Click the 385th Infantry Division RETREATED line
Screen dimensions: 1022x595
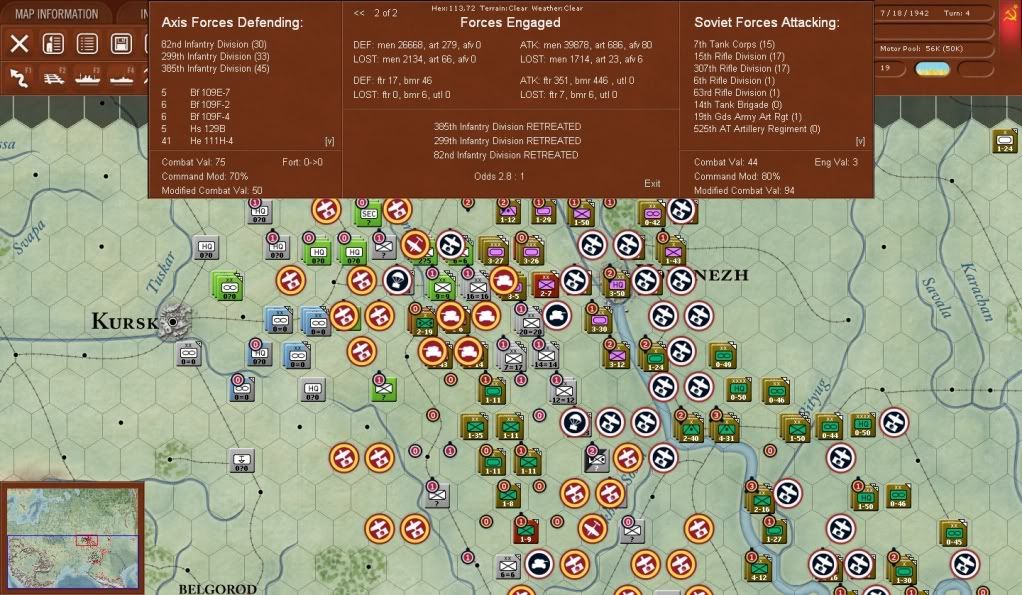[507, 126]
